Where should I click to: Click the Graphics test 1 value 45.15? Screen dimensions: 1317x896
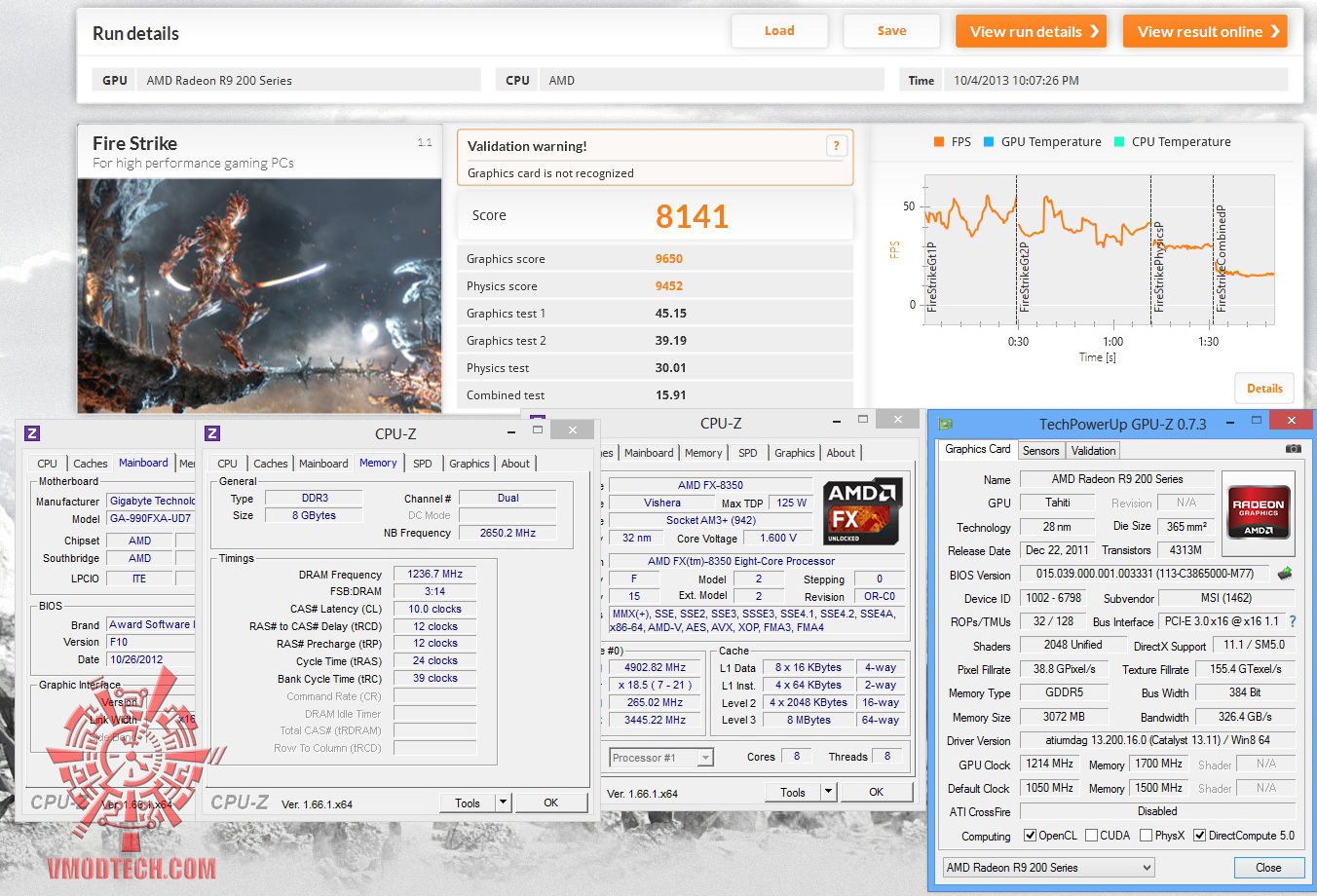tap(671, 314)
